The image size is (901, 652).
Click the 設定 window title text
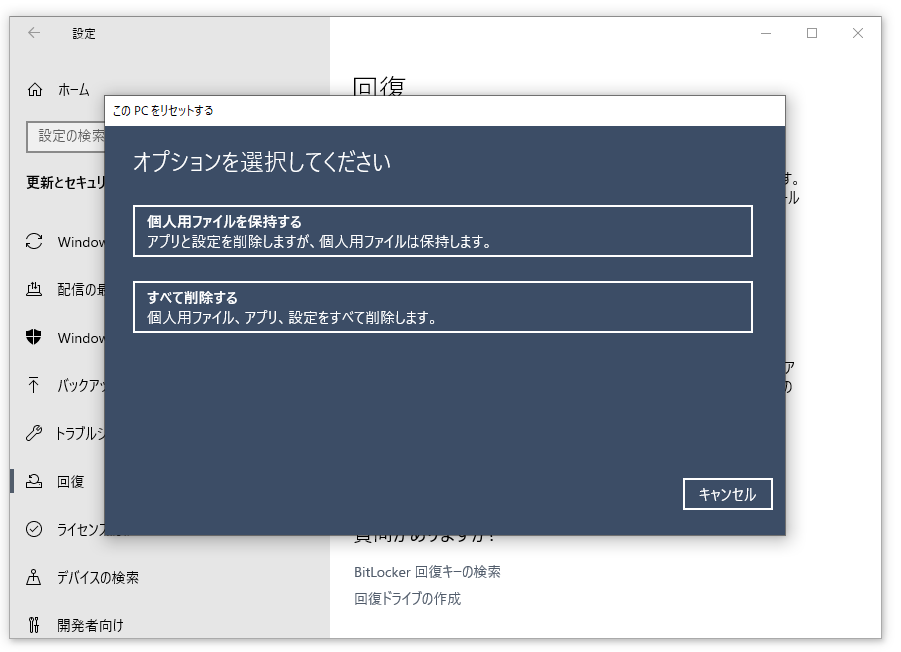click(84, 33)
